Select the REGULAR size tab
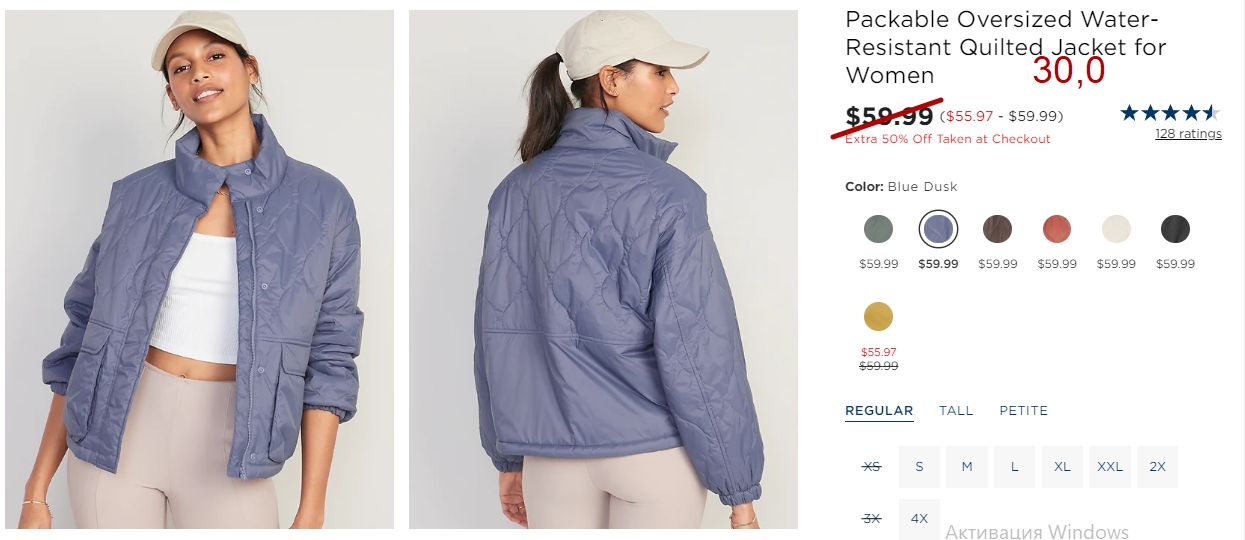The height and width of the screenshot is (540, 1245). click(879, 411)
